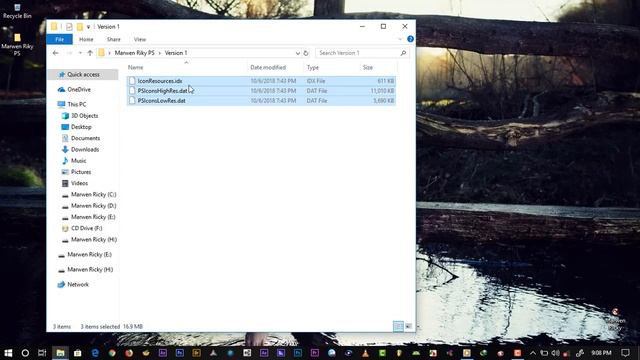The height and width of the screenshot is (360, 640).
Task: Open 3D Objects folder in sidebar
Action: (x=84, y=116)
